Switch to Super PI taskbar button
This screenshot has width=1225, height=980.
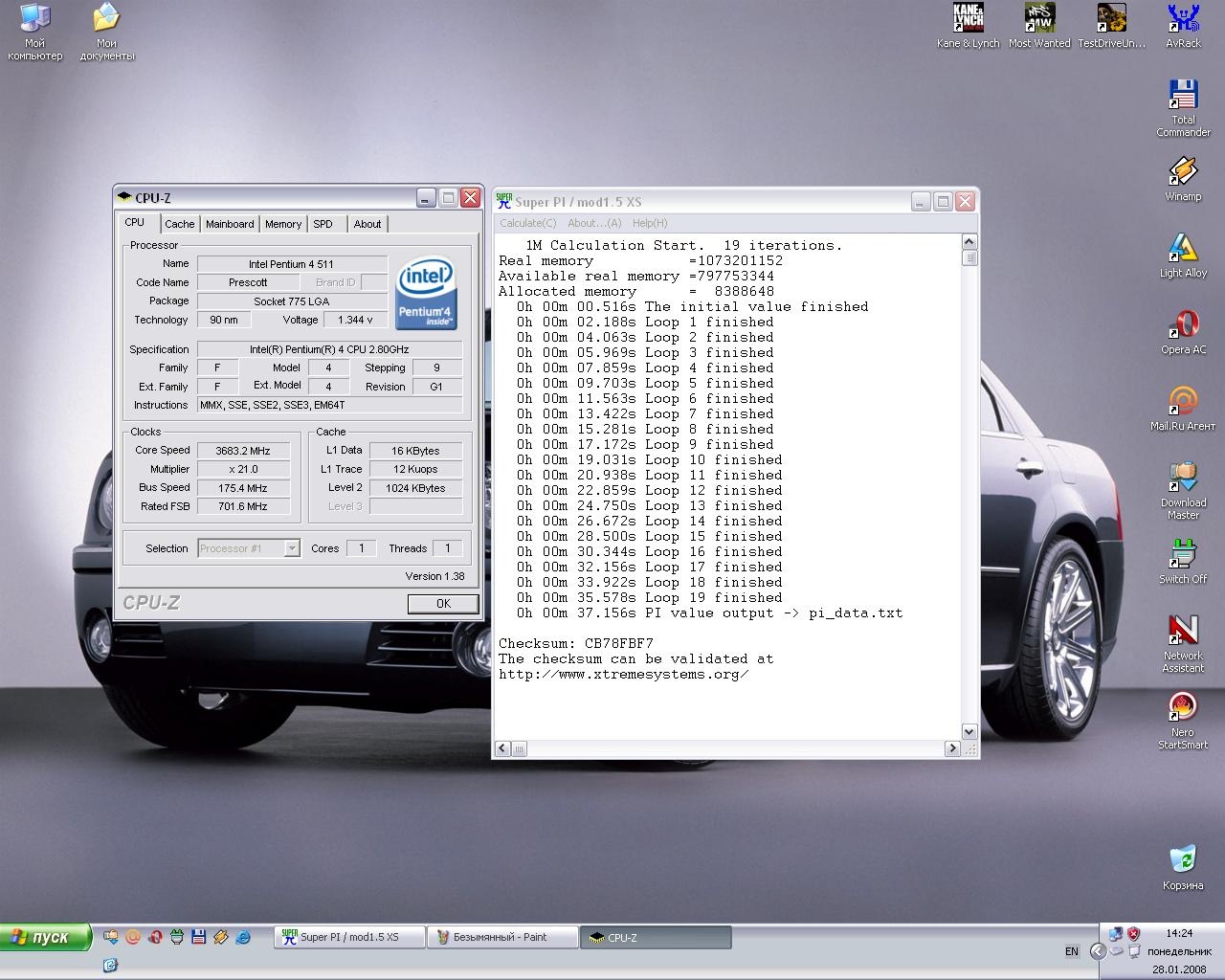pyautogui.click(x=349, y=937)
